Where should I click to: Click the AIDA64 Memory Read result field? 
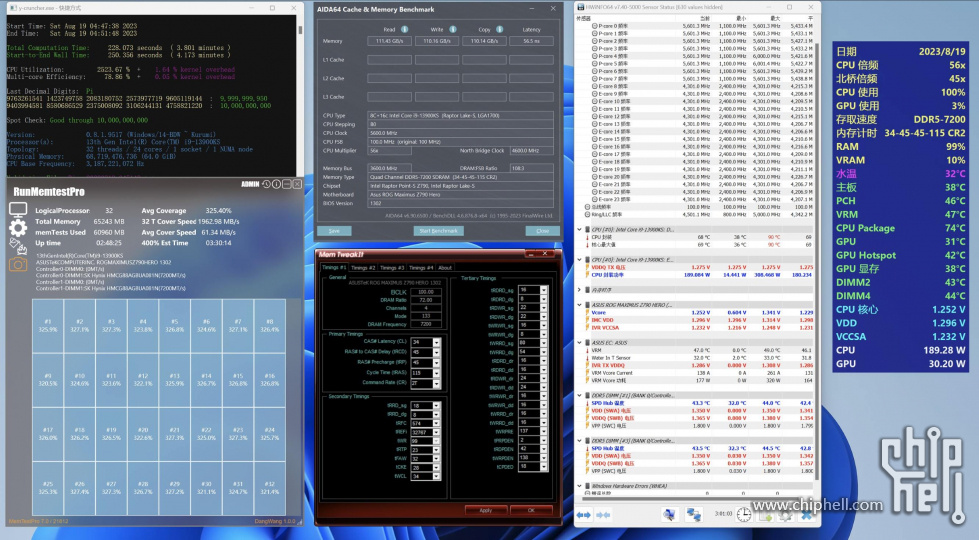pyautogui.click(x=389, y=41)
